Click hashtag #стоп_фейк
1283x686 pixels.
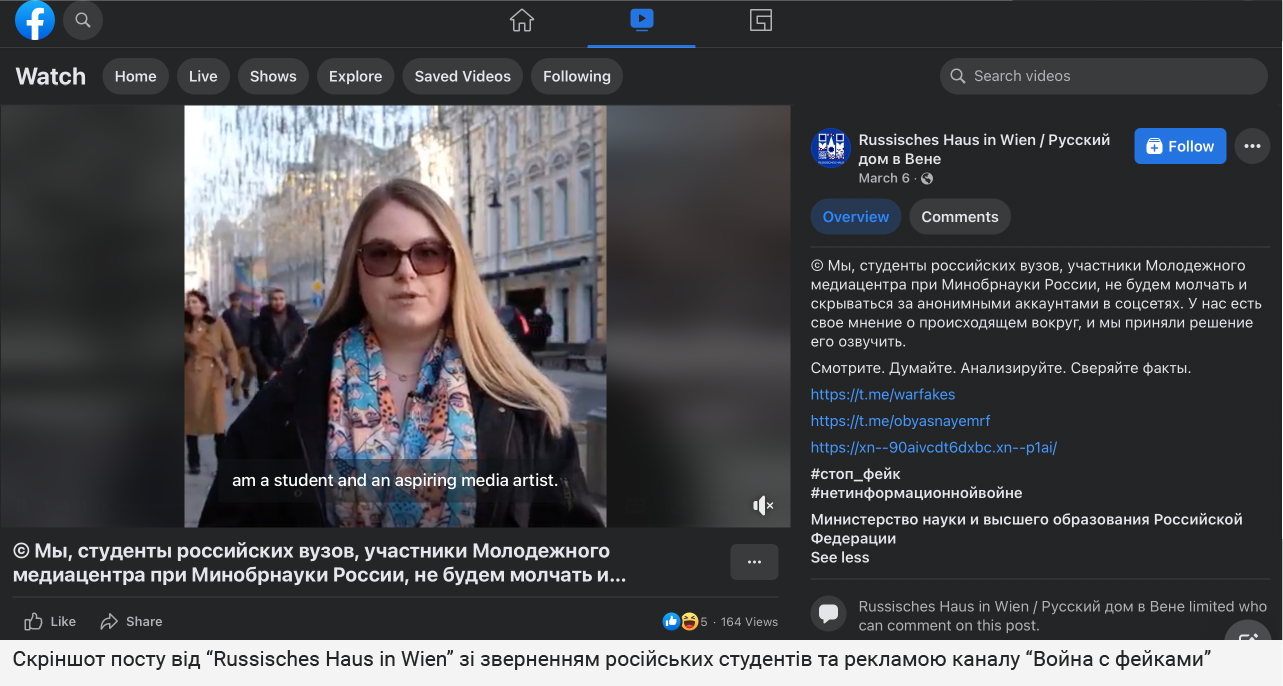(x=855, y=474)
